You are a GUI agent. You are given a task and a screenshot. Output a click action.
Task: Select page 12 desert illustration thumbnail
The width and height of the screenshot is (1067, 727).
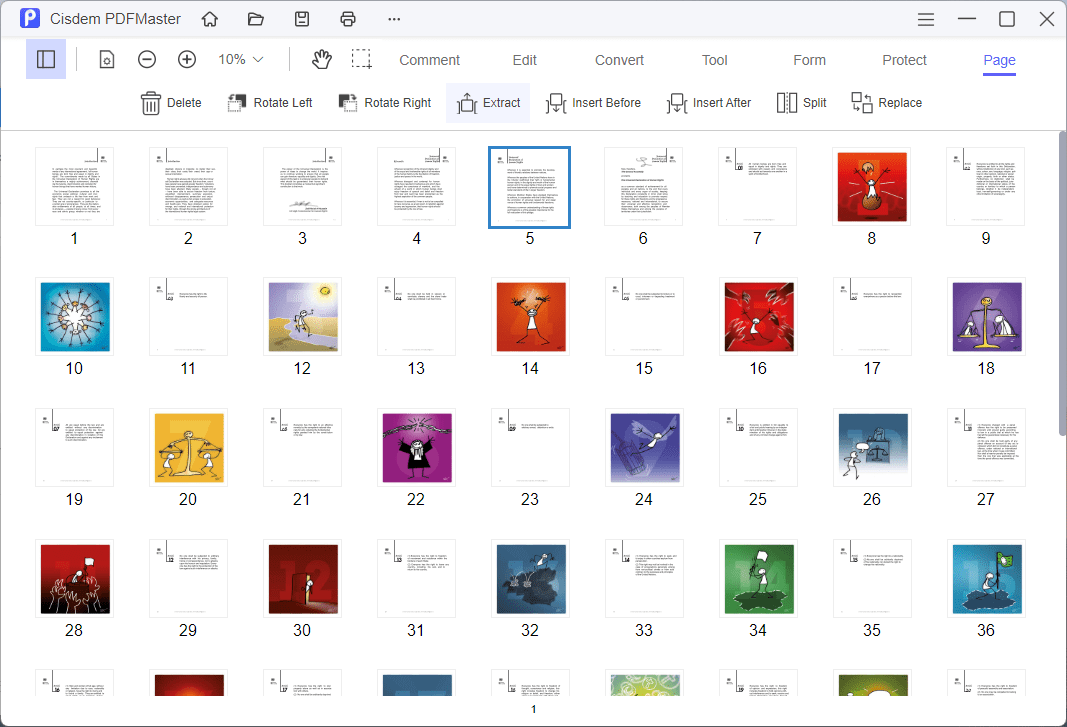point(303,317)
